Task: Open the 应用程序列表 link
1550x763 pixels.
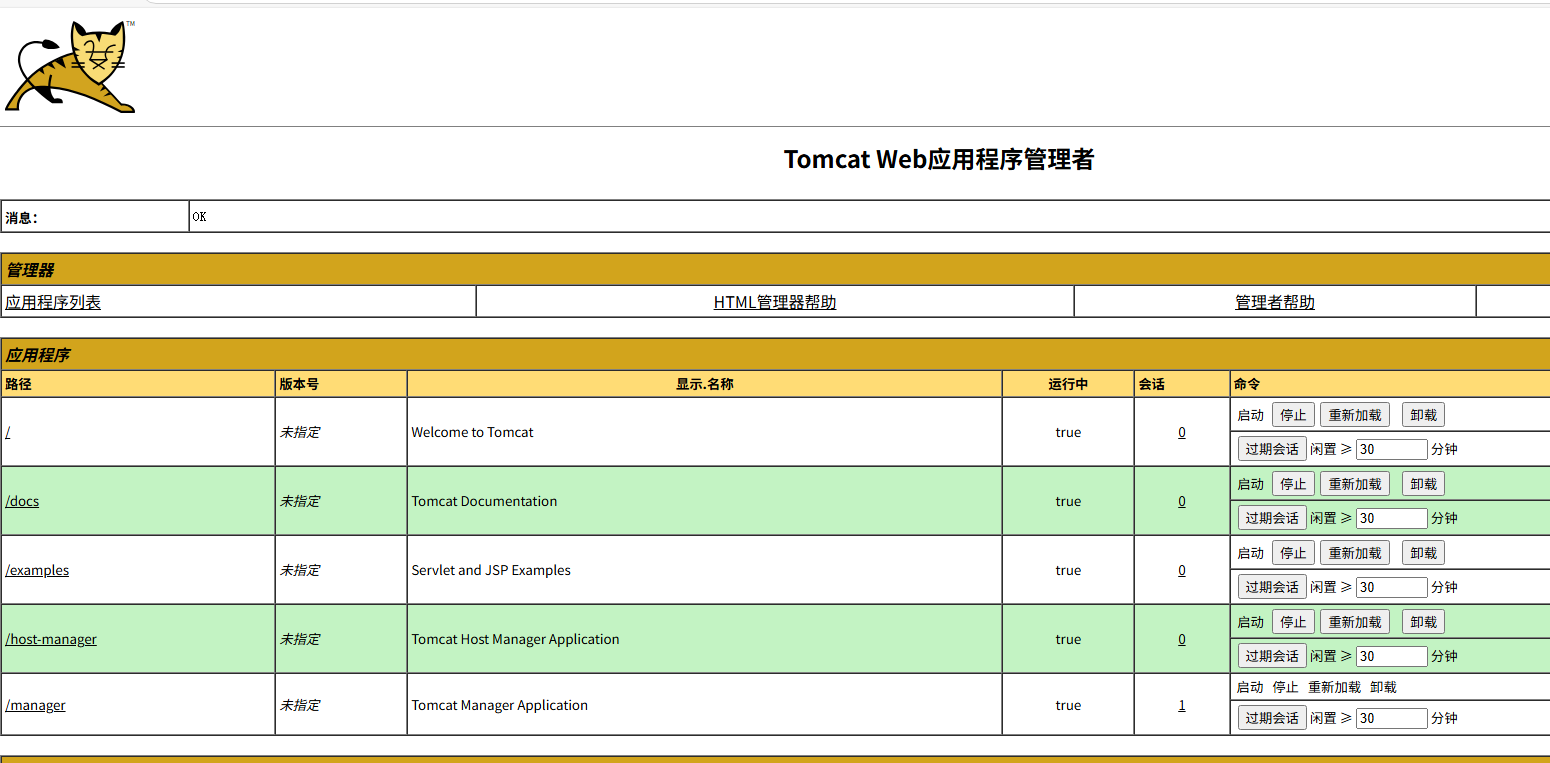Action: (x=53, y=302)
